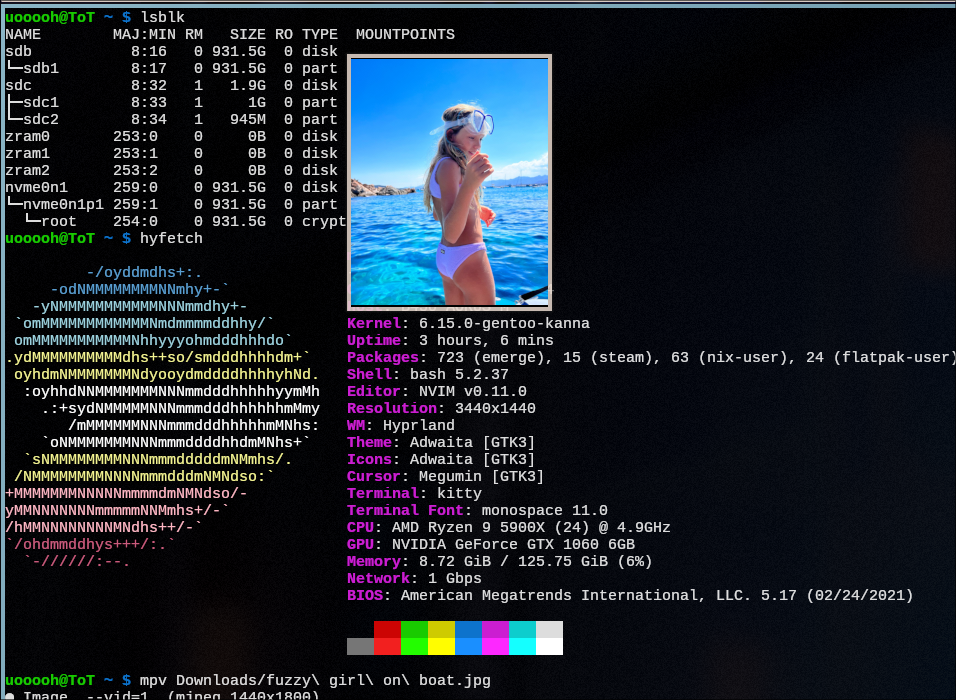
Task: Click the "sdb1" partition name
Action: [x=41, y=68]
